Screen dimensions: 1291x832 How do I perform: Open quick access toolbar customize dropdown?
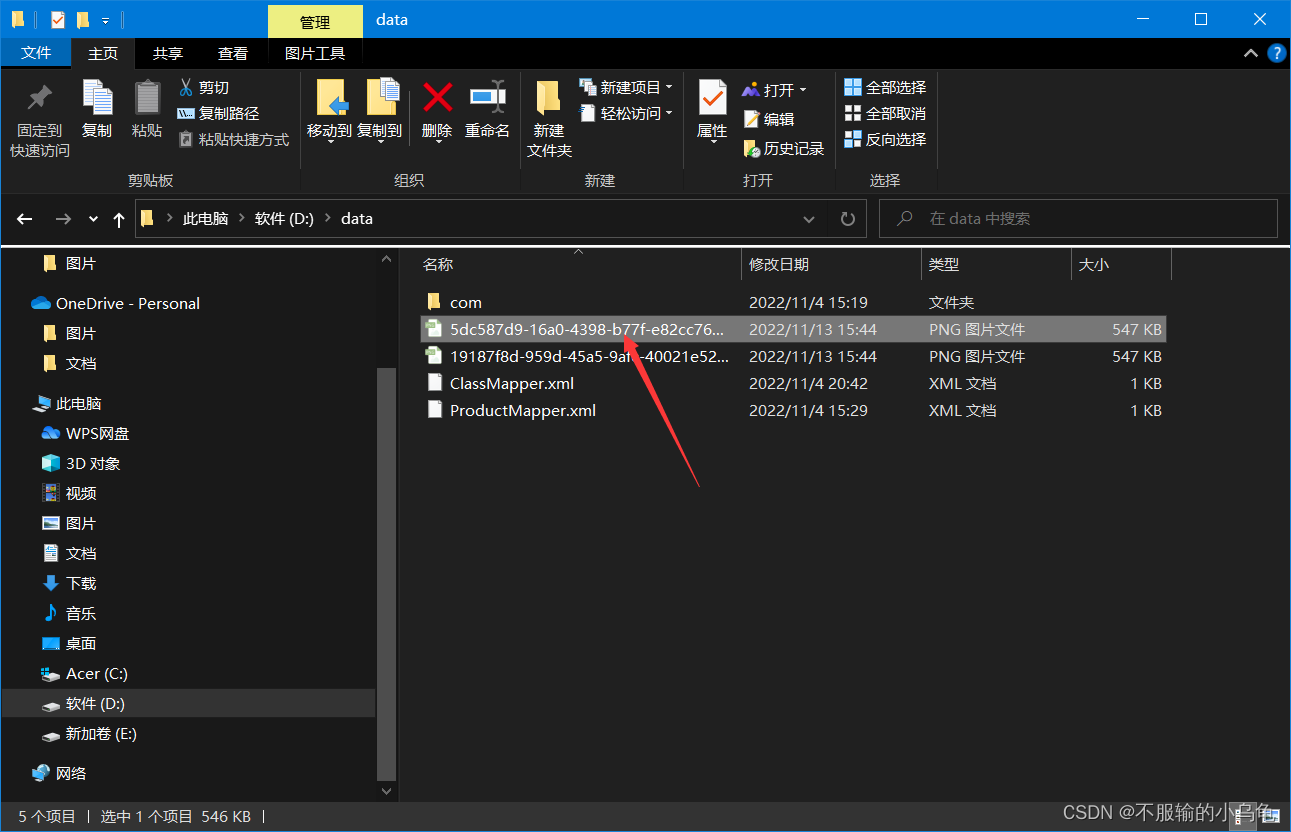click(x=105, y=20)
